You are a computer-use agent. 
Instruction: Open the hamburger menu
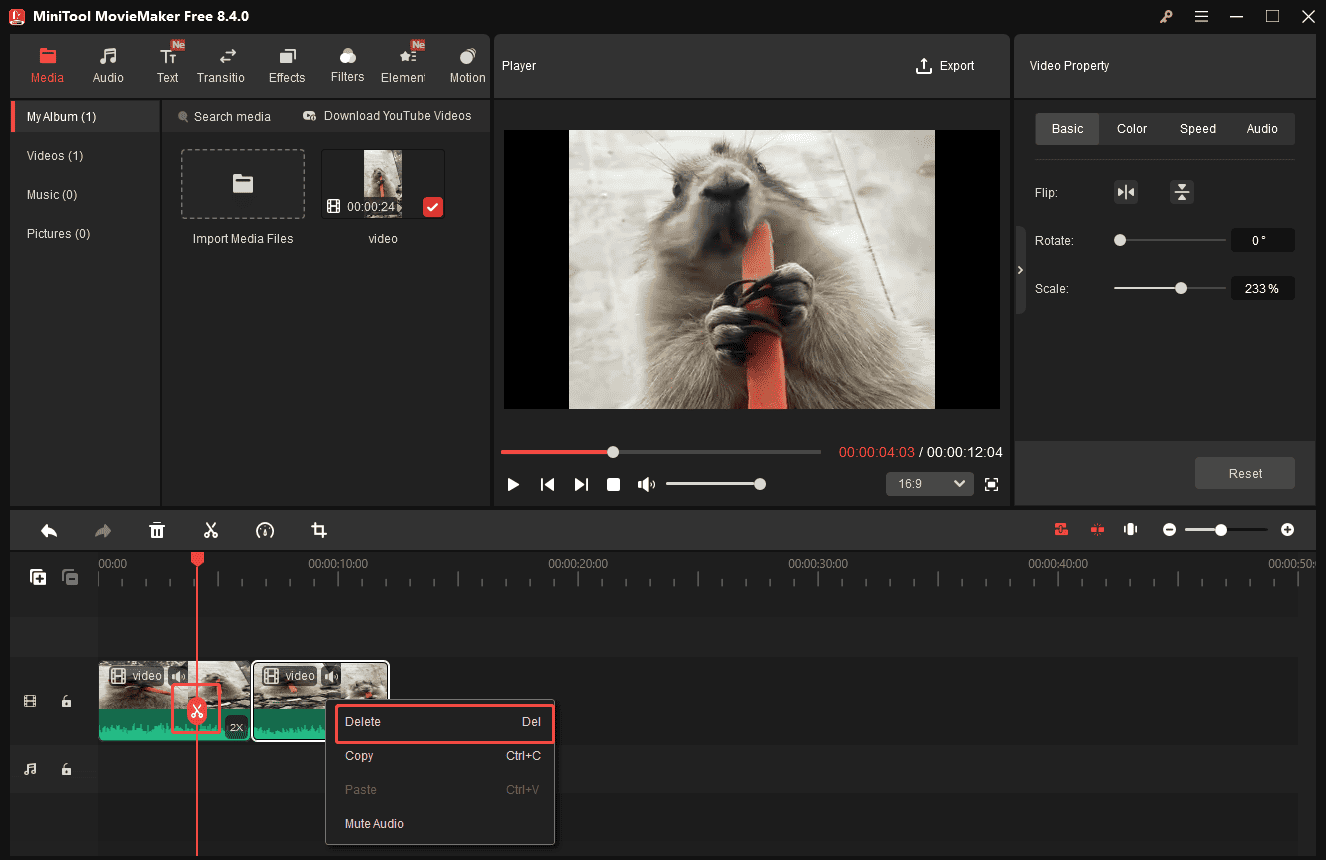[x=1201, y=16]
